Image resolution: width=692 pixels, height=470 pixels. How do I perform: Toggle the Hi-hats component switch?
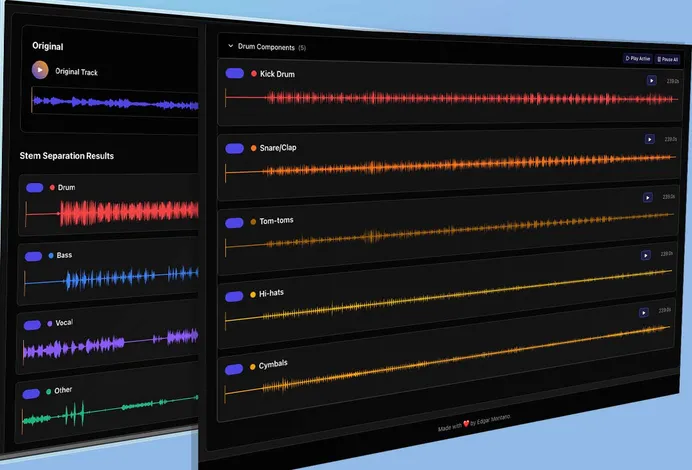(235, 295)
